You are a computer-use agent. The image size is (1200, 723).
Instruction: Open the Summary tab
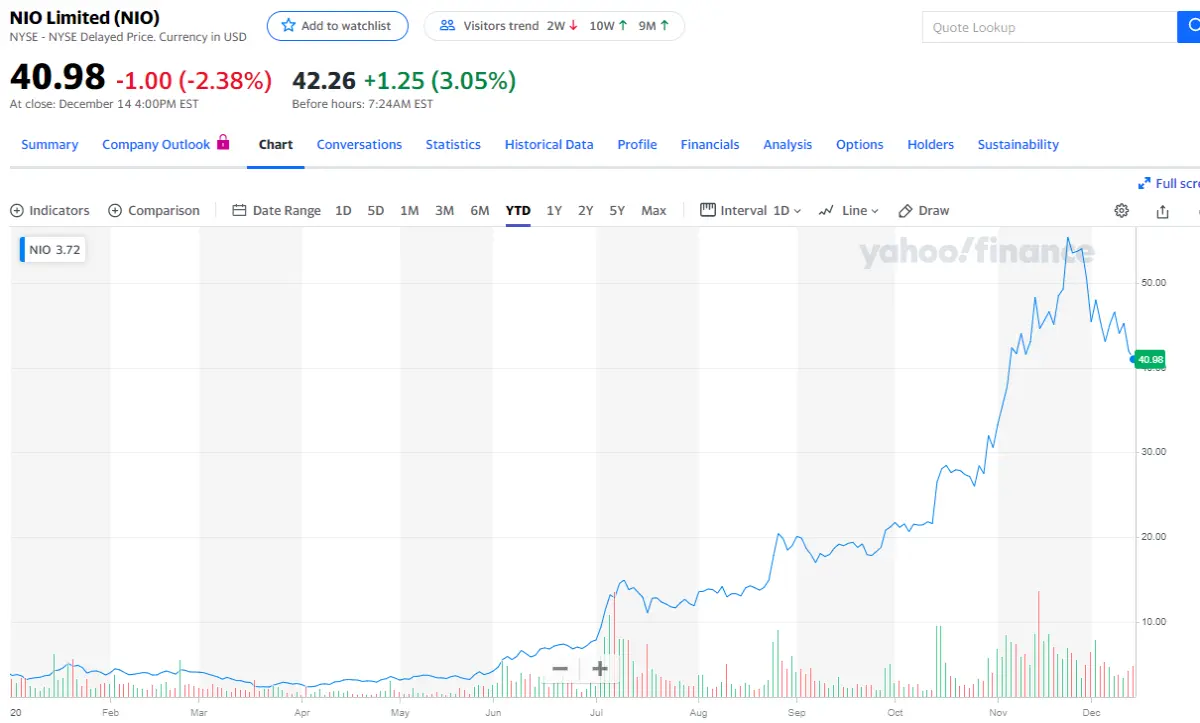coord(50,145)
